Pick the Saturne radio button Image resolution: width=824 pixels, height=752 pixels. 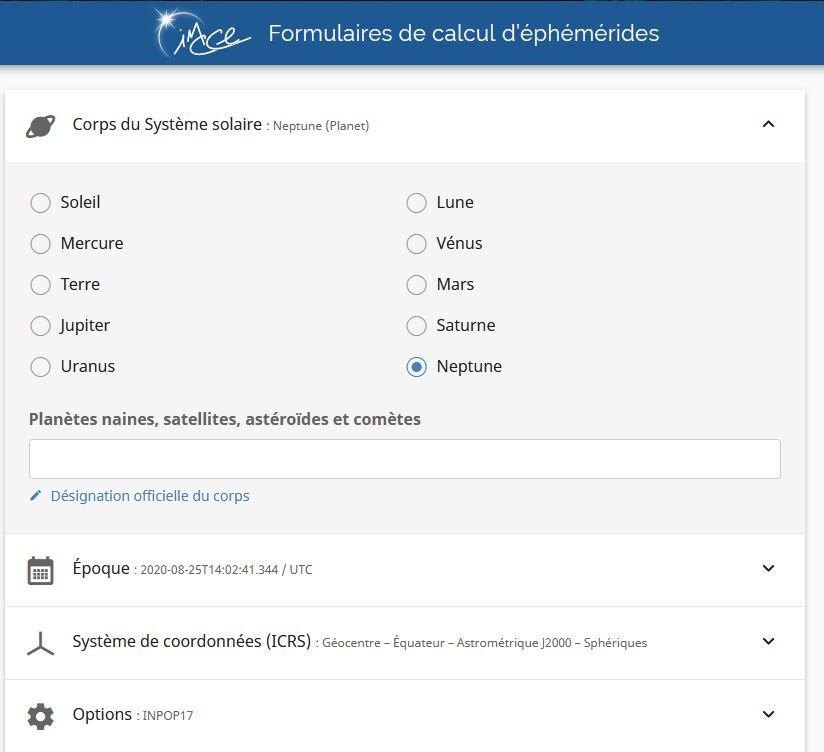(x=416, y=326)
